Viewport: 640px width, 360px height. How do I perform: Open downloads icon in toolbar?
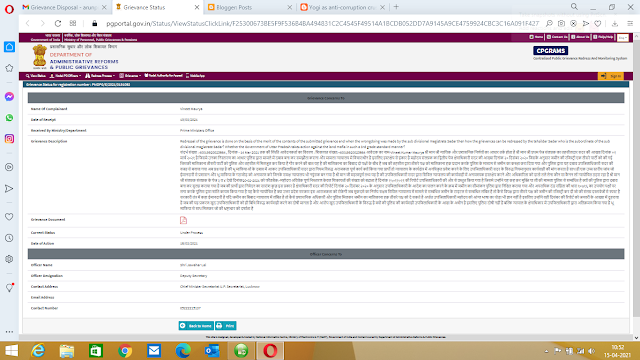pyautogui.click(x=615, y=24)
